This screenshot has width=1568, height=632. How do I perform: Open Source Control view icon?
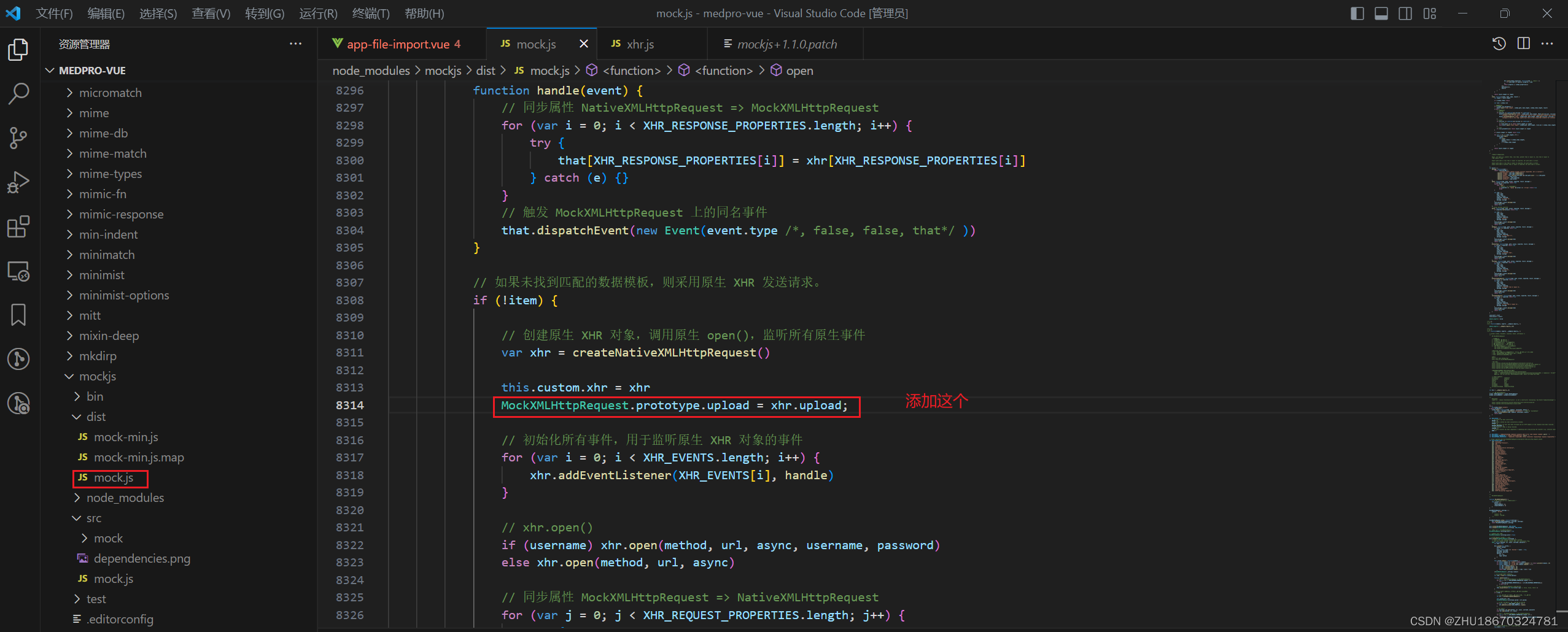pyautogui.click(x=18, y=138)
